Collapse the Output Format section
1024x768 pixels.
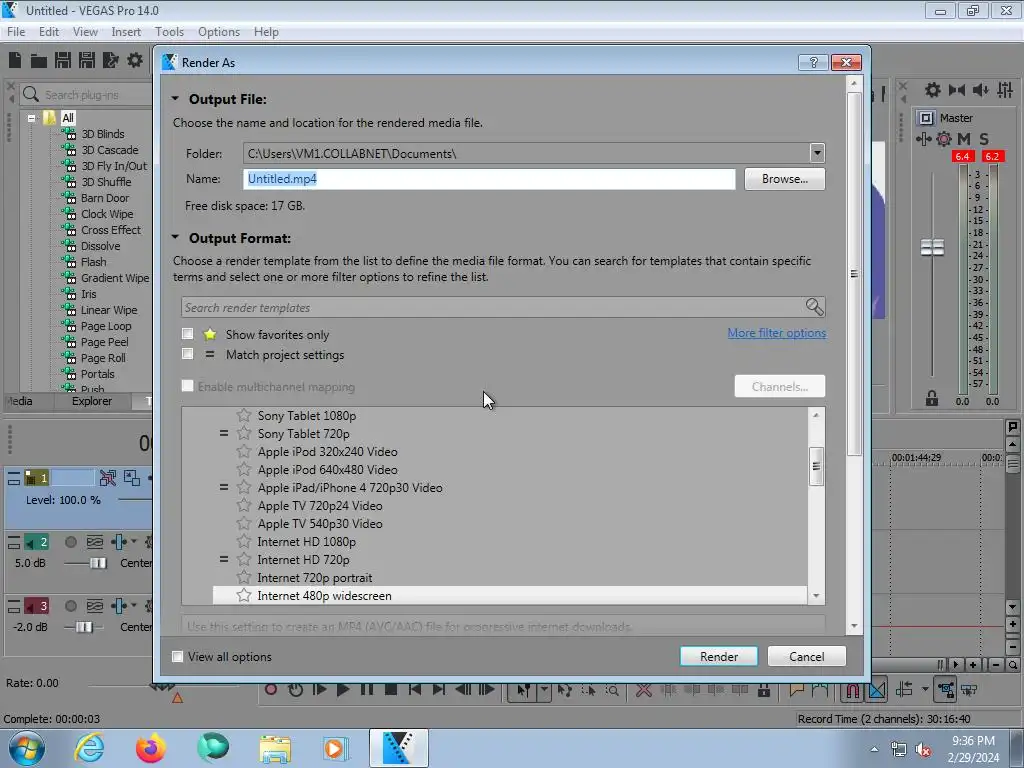click(x=175, y=238)
